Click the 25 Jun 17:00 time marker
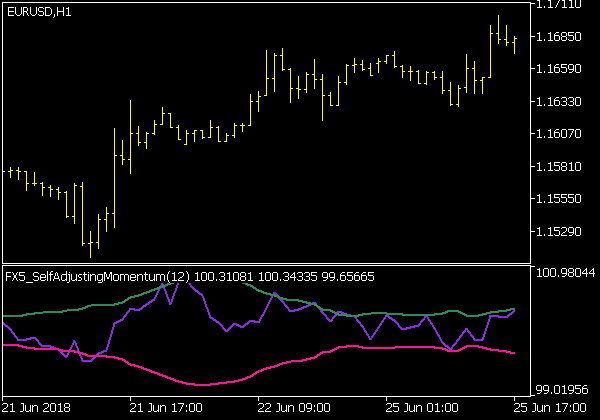600x420 pixels. pyautogui.click(x=549, y=408)
